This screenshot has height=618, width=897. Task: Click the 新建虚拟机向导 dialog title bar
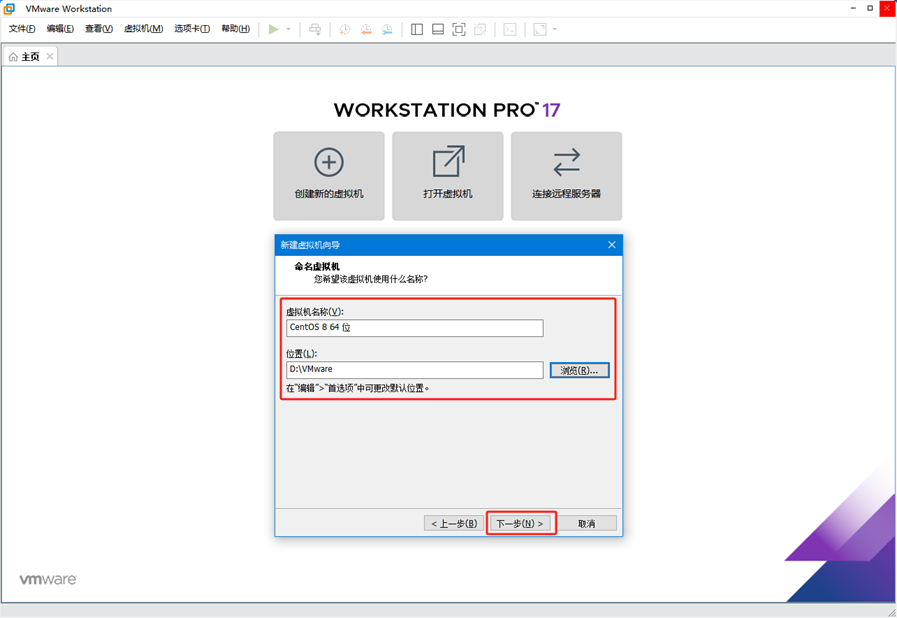point(448,245)
